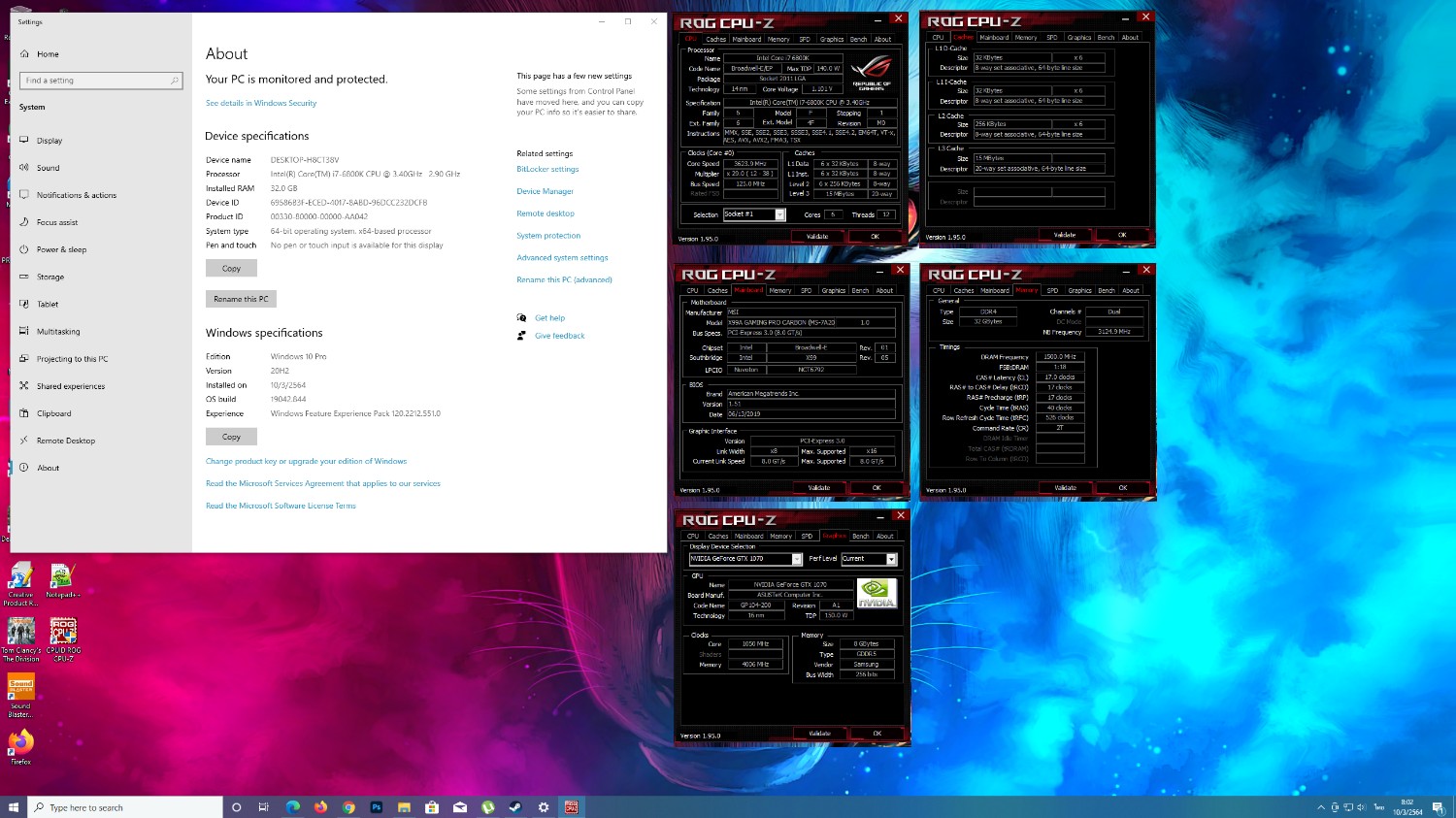Click Get help link
Image resolution: width=1456 pixels, height=818 pixels.
coord(549,318)
